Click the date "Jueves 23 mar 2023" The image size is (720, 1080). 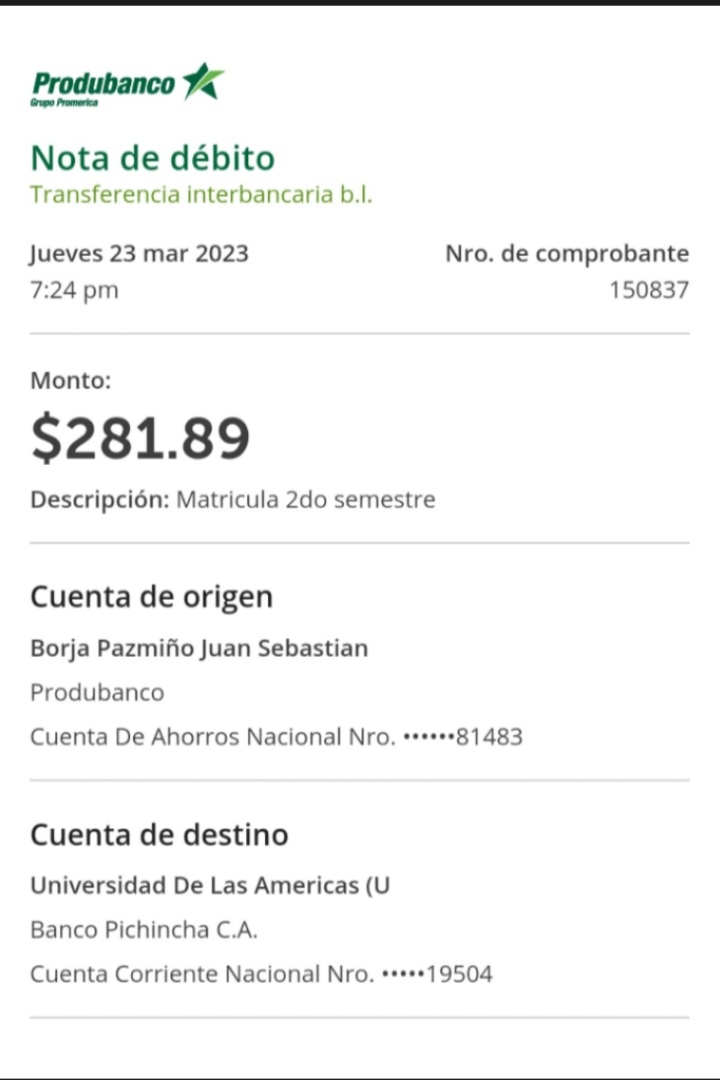139,253
